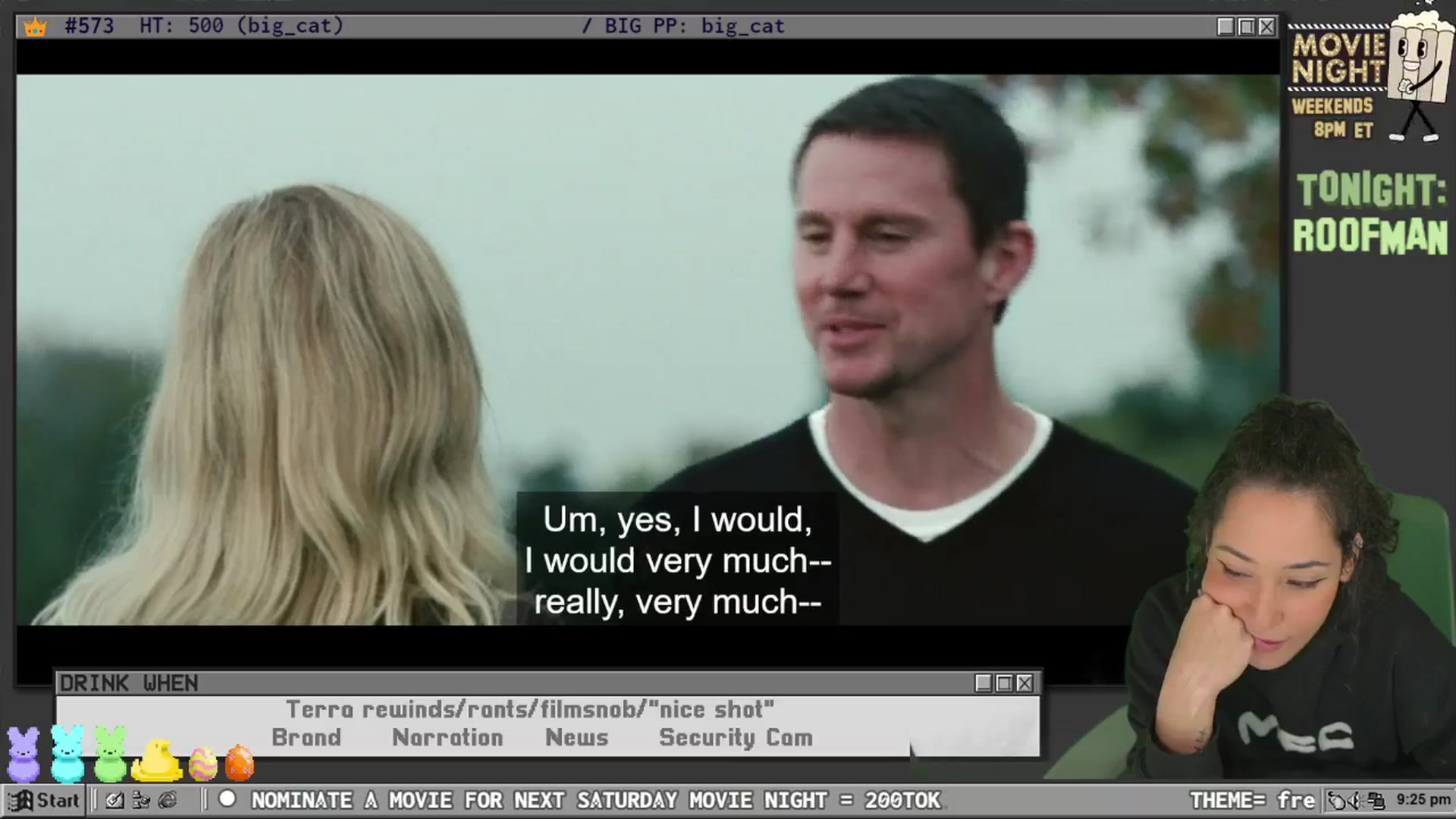This screenshot has width=1456, height=819.
Task: Click the yellow chick Peep
Action: [157, 761]
